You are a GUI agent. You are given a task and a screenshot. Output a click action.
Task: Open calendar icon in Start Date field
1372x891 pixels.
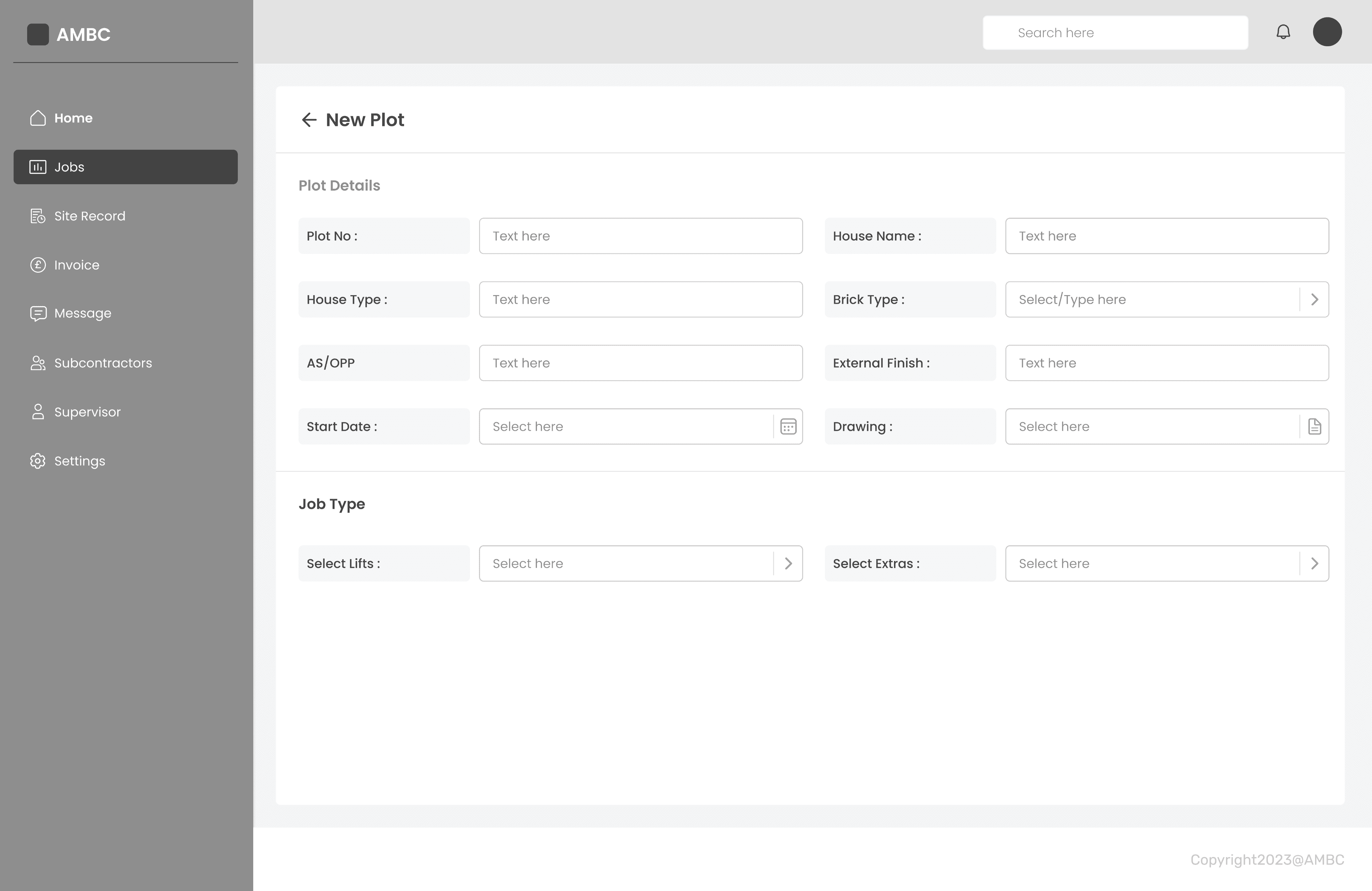(x=788, y=426)
